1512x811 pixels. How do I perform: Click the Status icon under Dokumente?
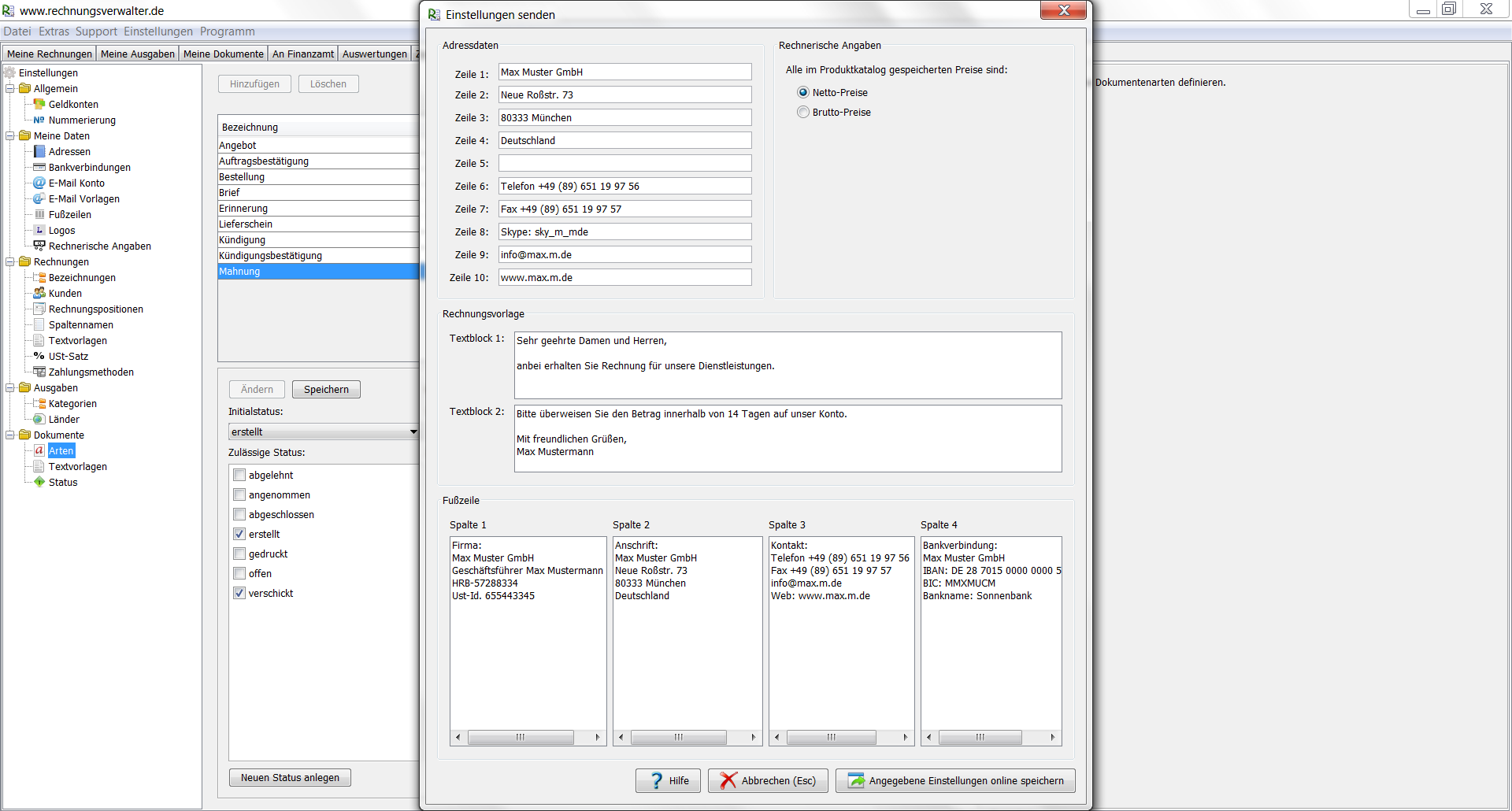tap(39, 482)
